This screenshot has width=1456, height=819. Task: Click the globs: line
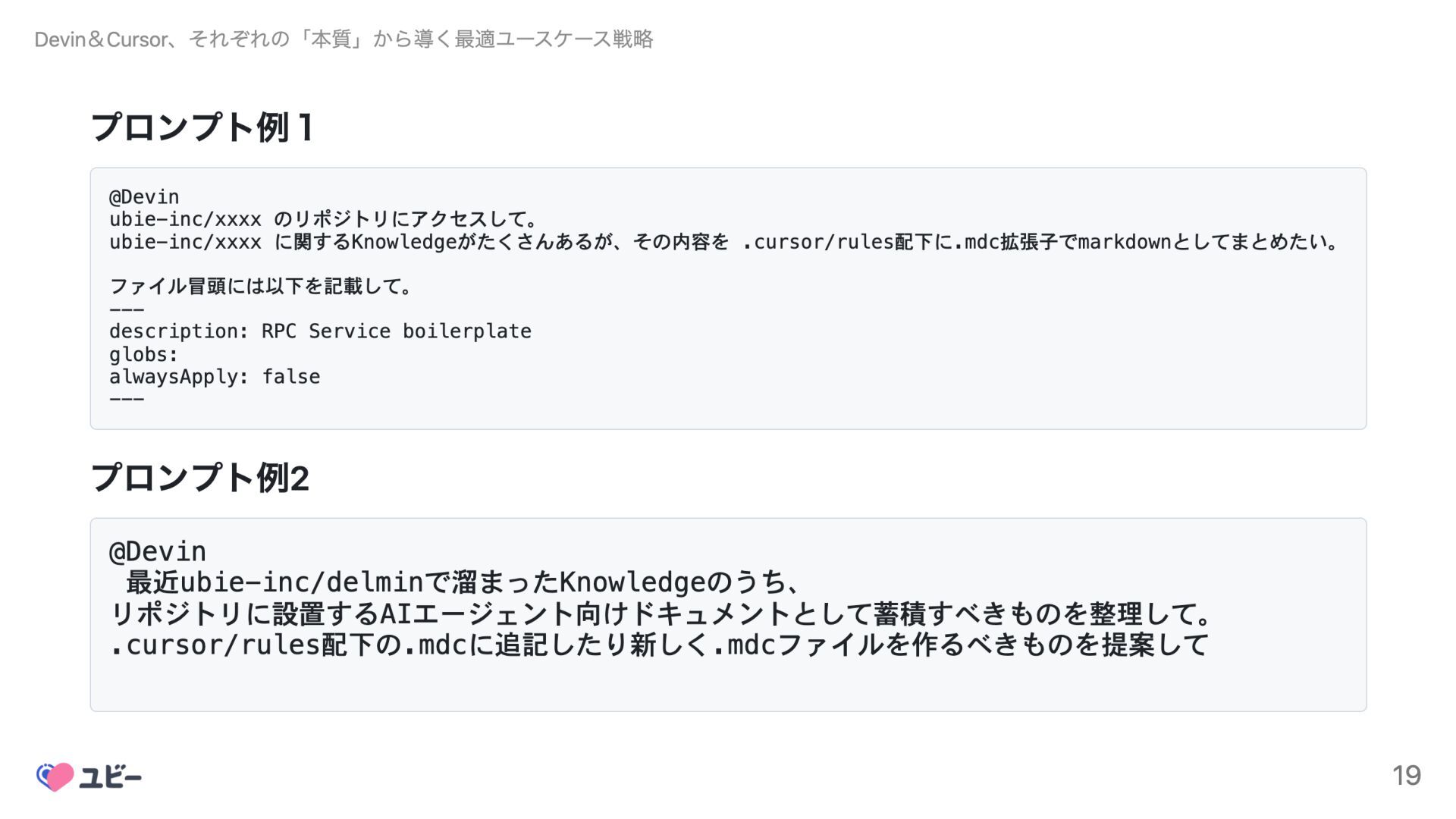pyautogui.click(x=143, y=354)
